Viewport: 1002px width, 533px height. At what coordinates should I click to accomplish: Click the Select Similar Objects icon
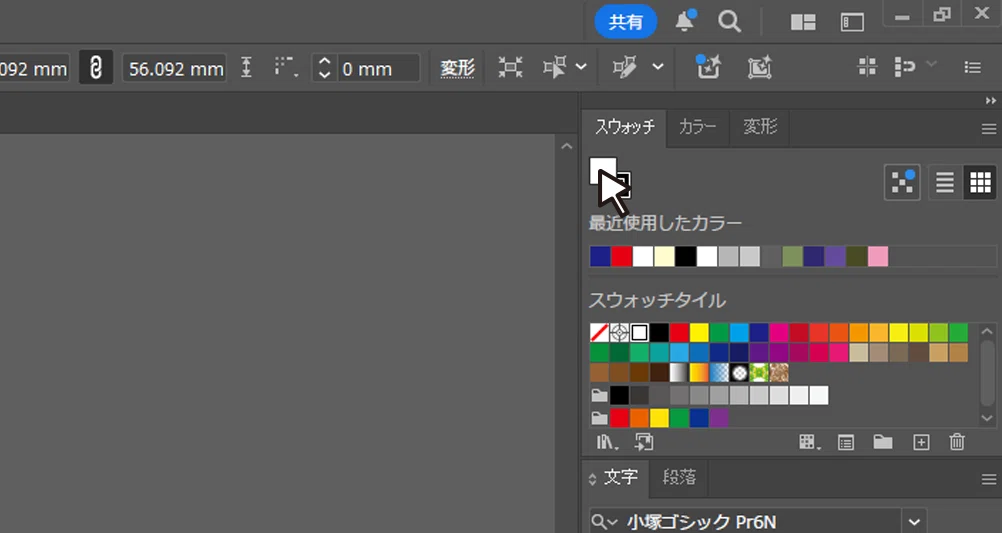tap(555, 67)
